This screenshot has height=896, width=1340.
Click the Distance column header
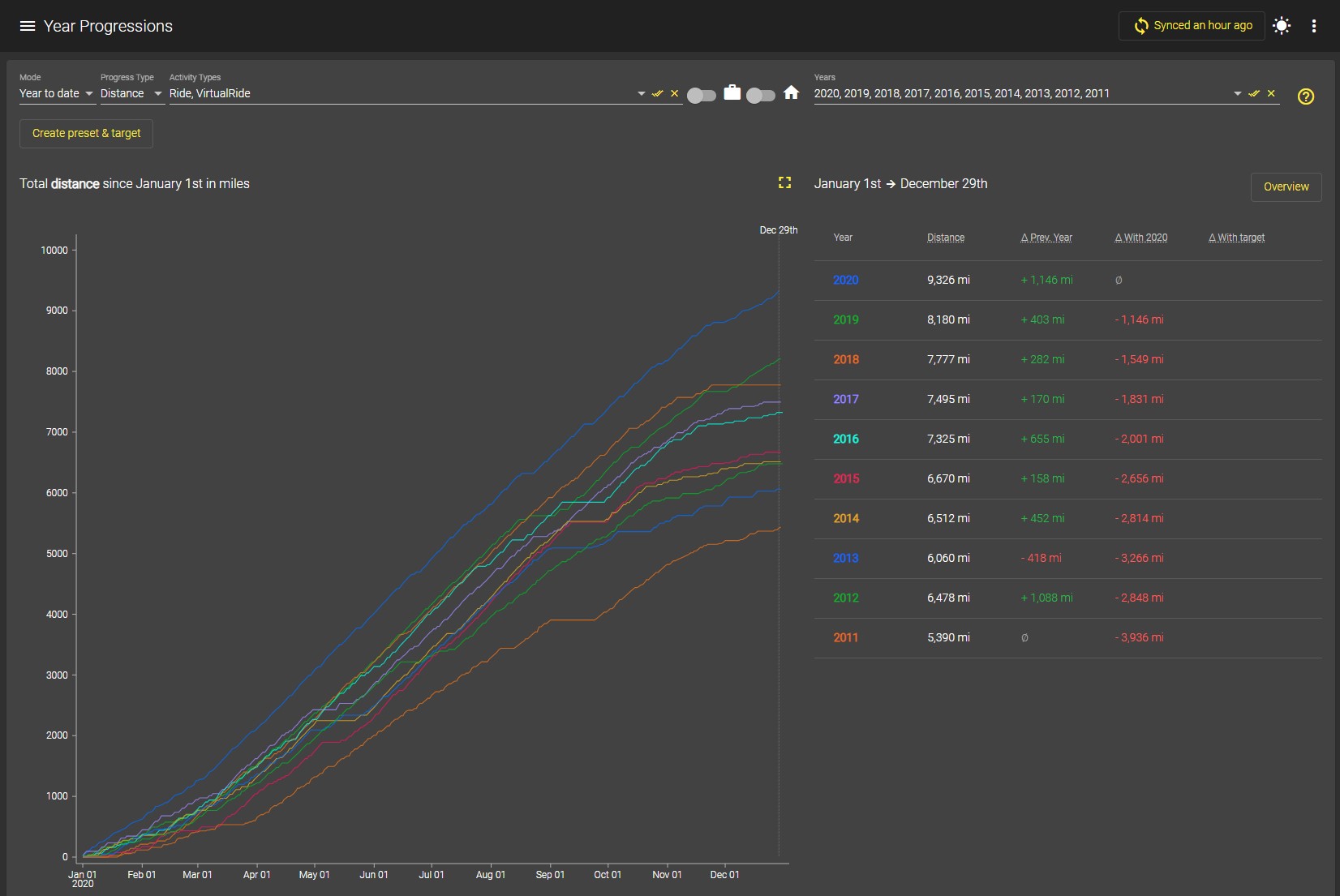pyautogui.click(x=946, y=238)
